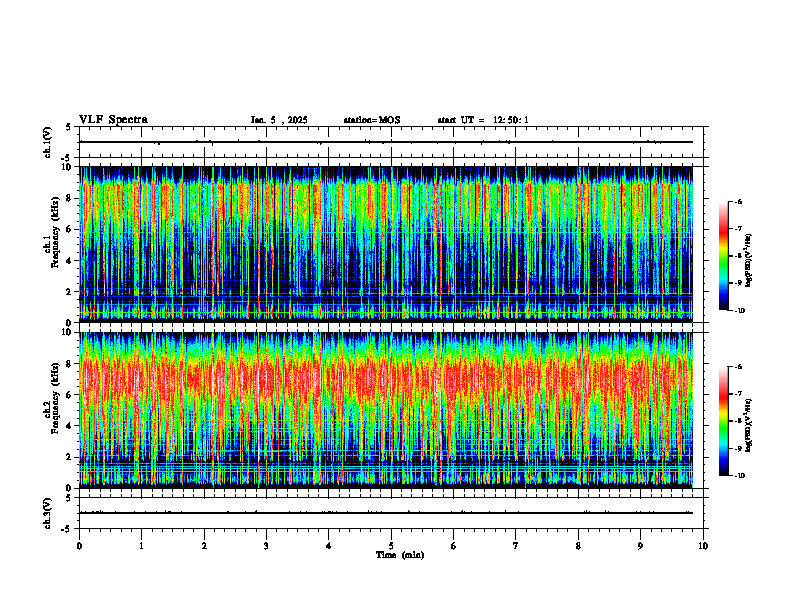Click the "-10" label on ch.2 colorbar

pyautogui.click(x=739, y=476)
